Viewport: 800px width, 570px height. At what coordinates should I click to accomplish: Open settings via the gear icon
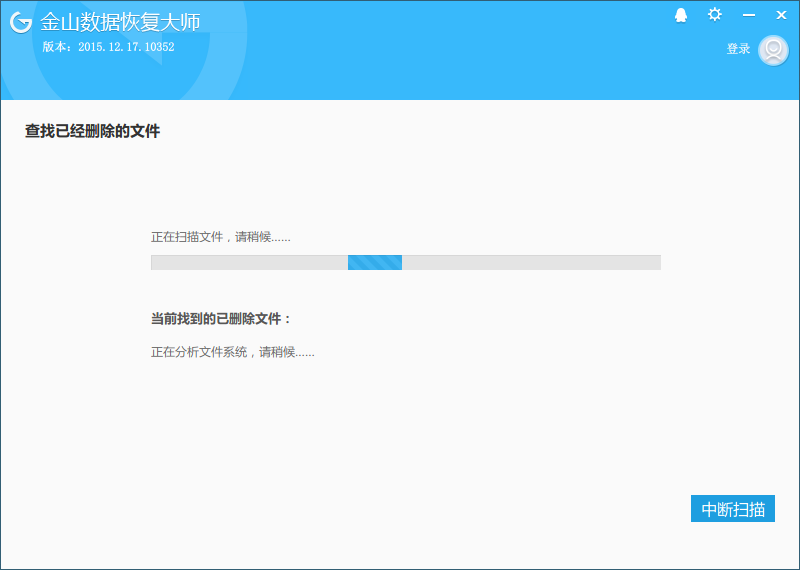click(x=715, y=14)
